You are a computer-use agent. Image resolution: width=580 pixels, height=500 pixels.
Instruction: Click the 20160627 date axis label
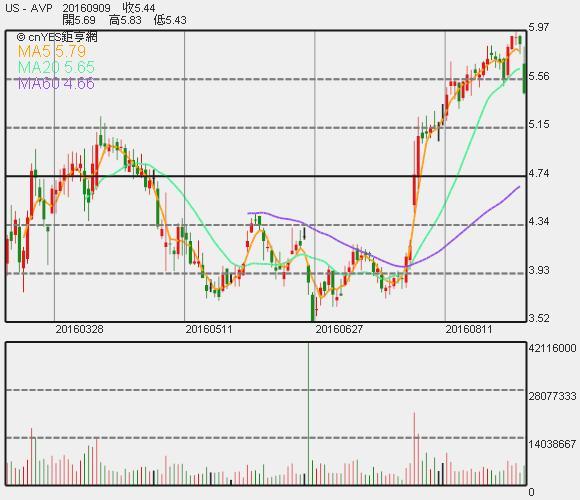[x=339, y=329]
